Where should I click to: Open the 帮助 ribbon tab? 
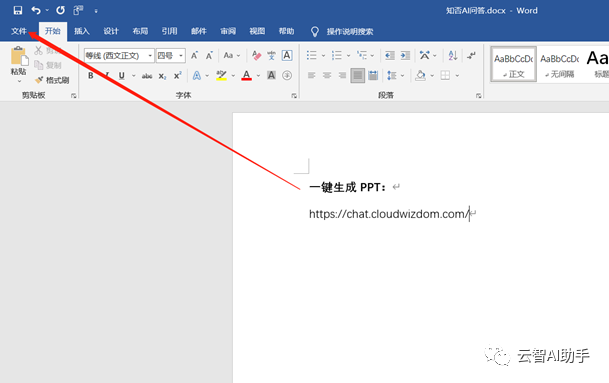[286, 31]
